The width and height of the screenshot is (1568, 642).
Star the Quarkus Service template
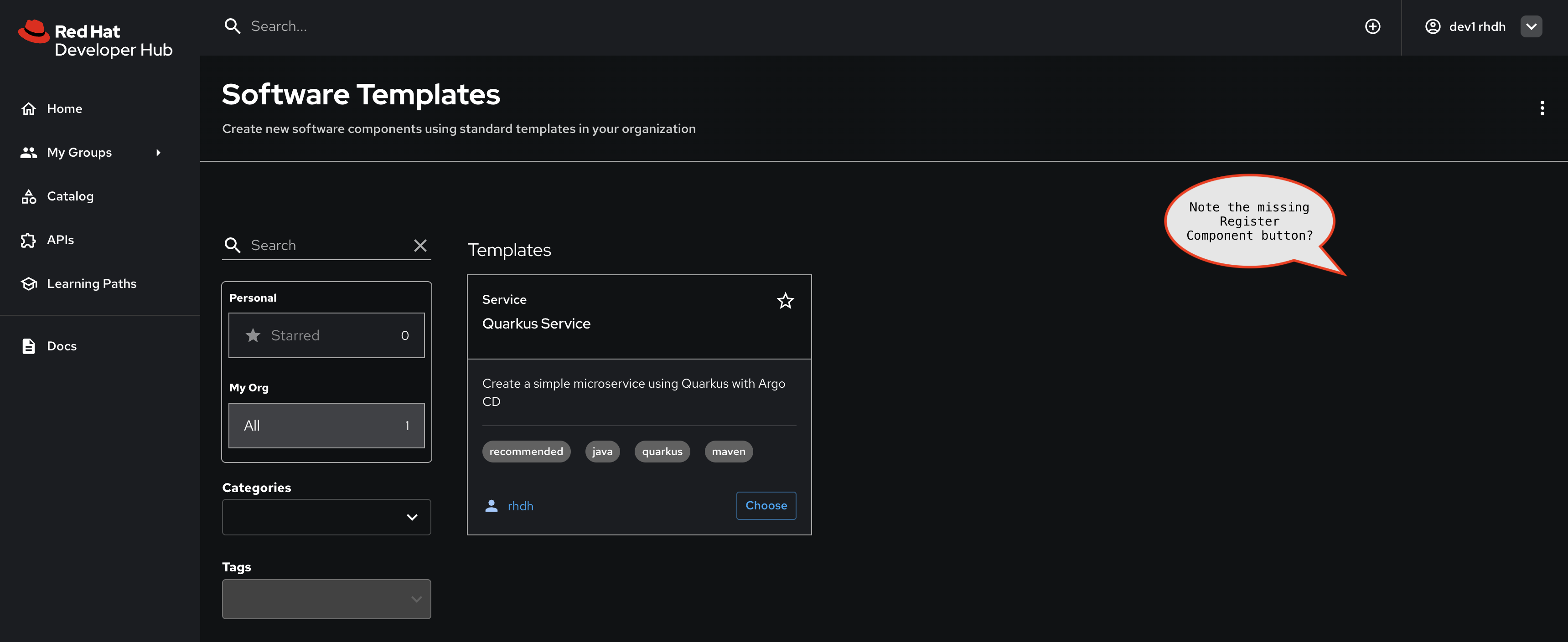(x=785, y=301)
